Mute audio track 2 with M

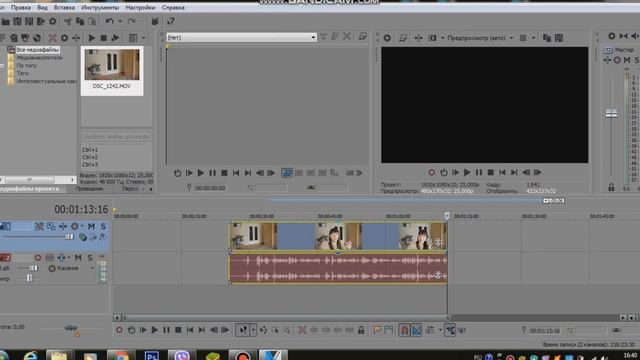pos(78,258)
